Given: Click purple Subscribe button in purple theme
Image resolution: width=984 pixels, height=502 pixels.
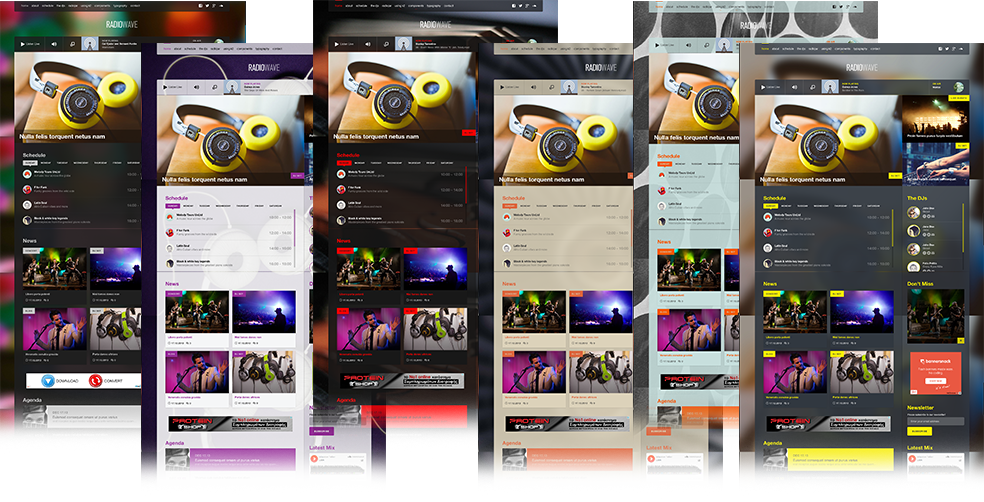Looking at the screenshot, I should pyautogui.click(x=321, y=432).
